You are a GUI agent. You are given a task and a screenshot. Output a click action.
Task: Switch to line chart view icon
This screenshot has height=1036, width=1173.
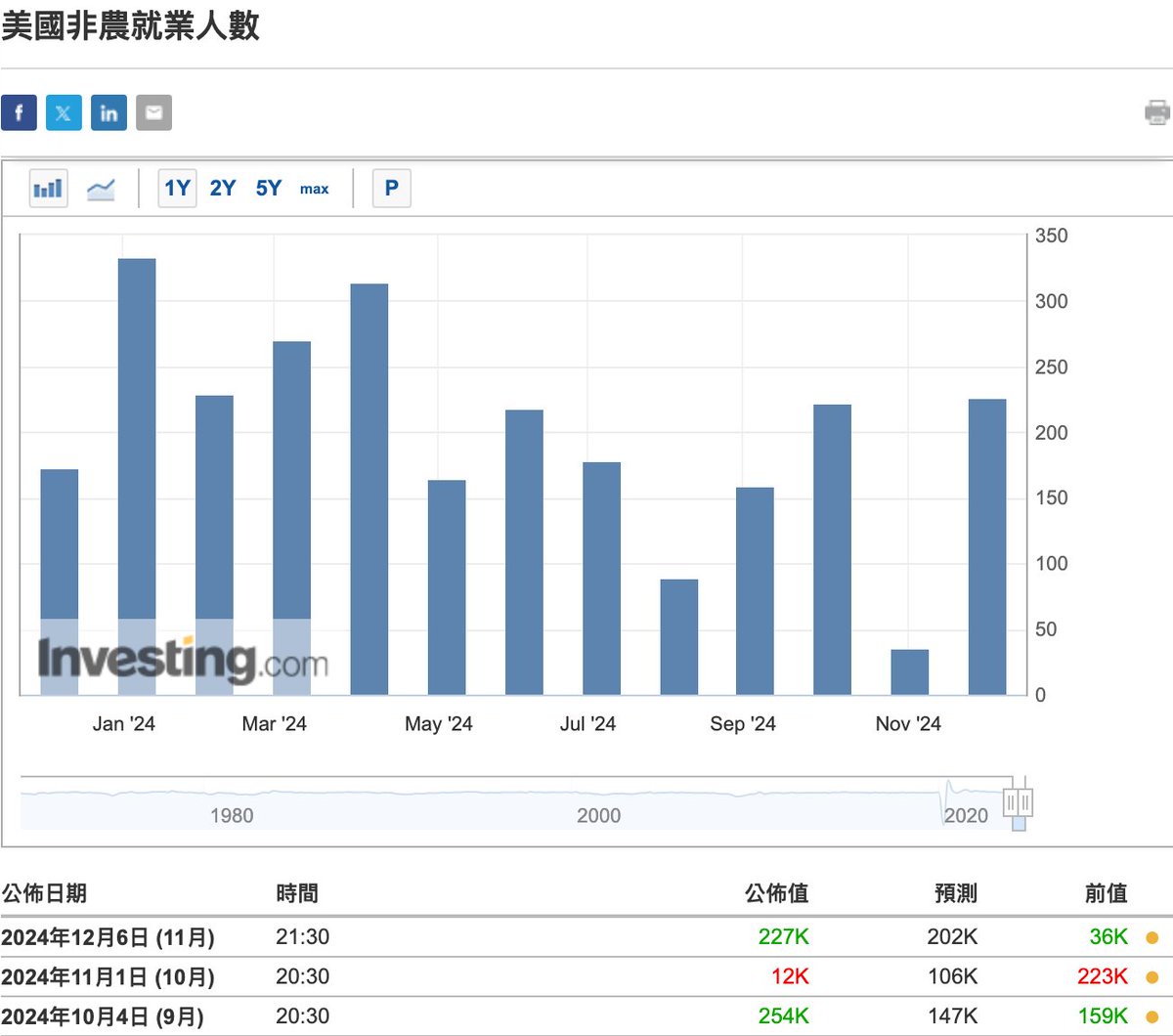tap(101, 189)
